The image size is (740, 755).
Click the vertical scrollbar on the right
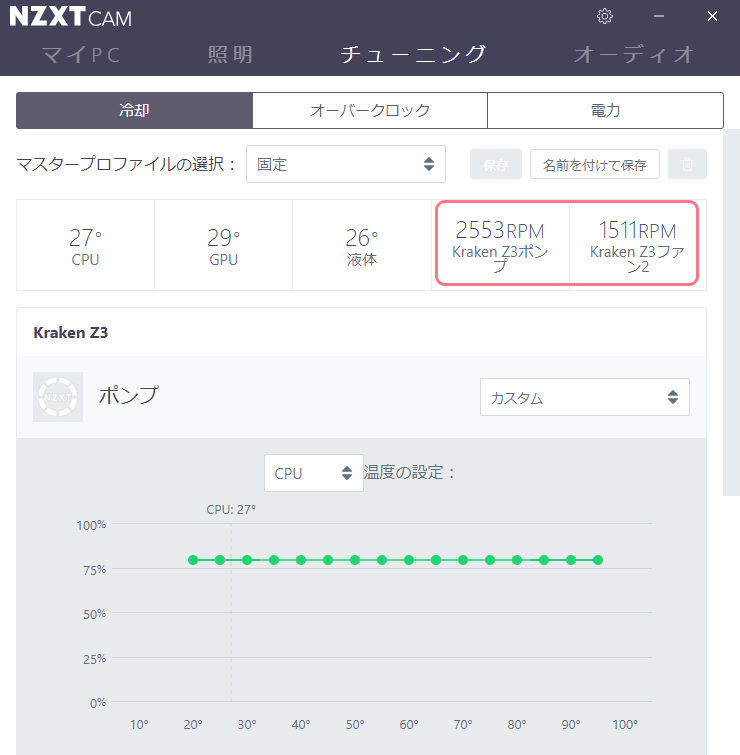pos(731,312)
